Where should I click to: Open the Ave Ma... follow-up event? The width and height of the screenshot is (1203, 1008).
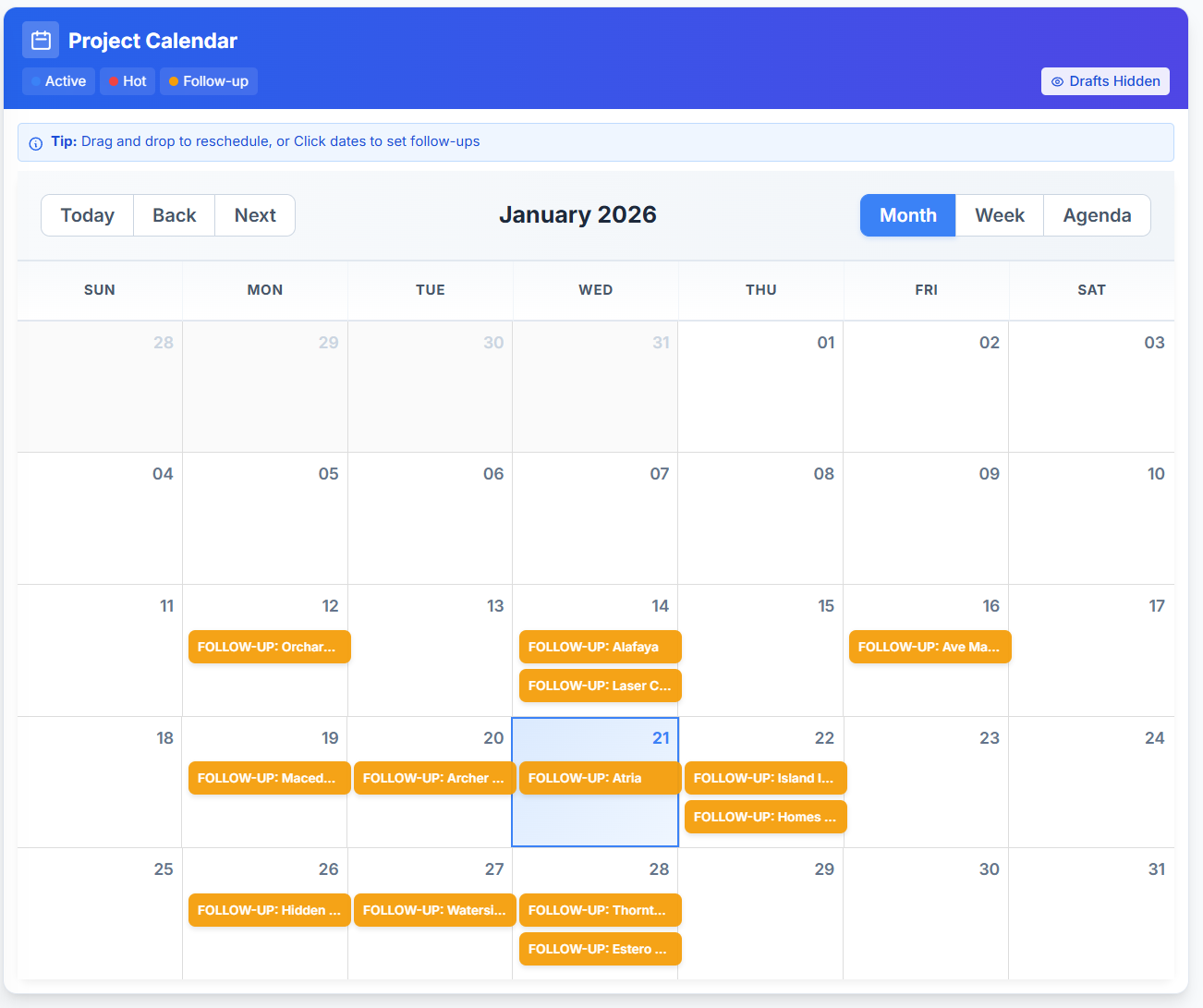click(x=930, y=647)
